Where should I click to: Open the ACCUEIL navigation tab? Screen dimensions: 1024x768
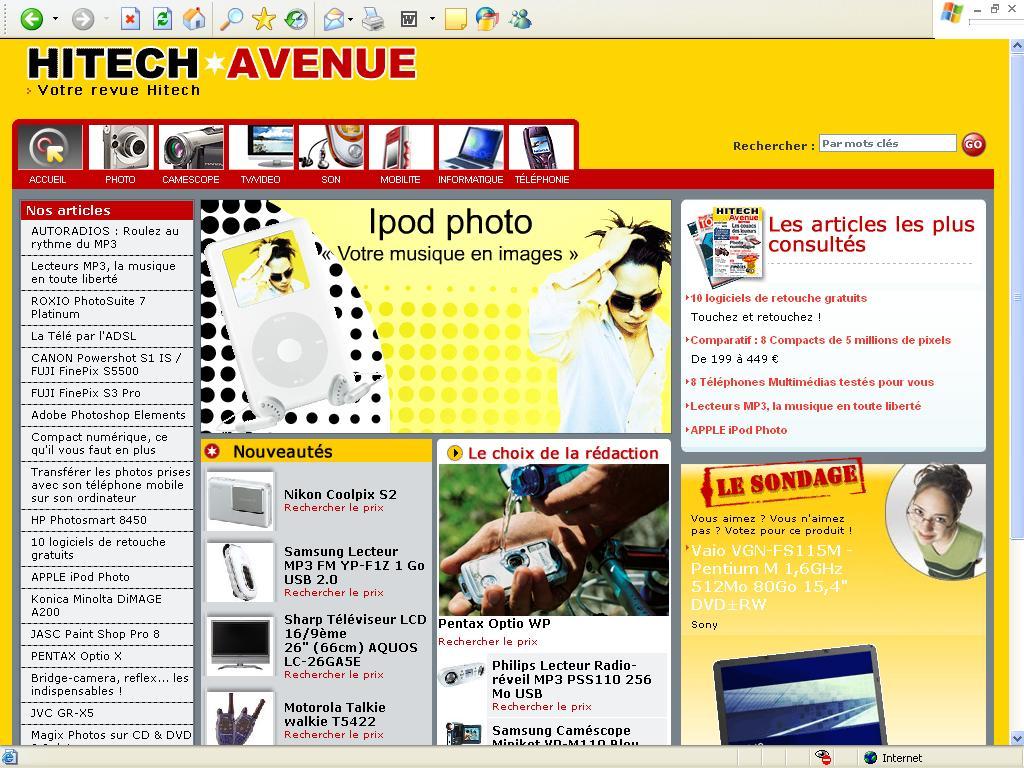(x=48, y=155)
